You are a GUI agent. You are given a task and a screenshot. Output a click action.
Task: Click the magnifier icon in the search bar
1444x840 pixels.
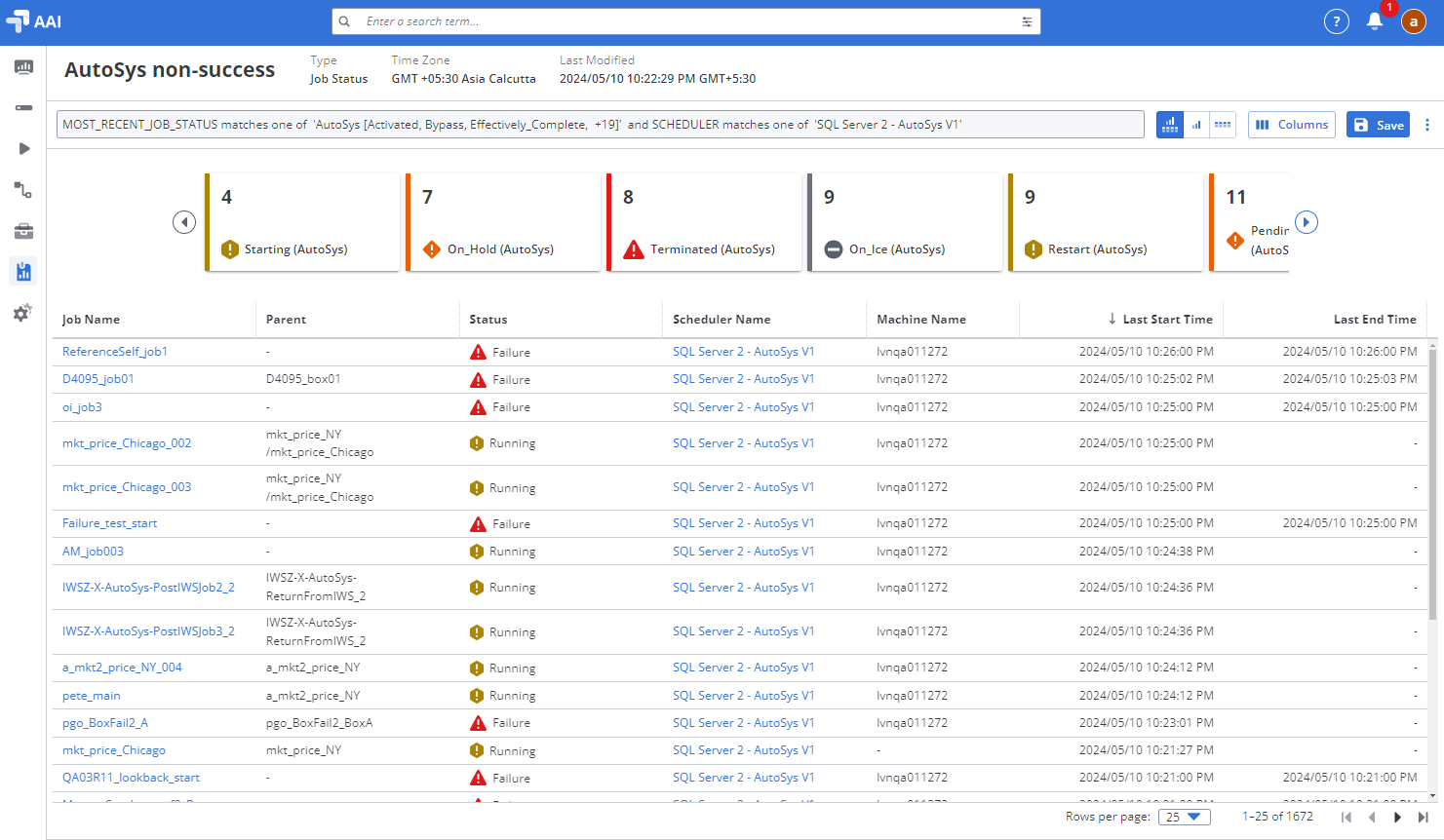pyautogui.click(x=344, y=21)
